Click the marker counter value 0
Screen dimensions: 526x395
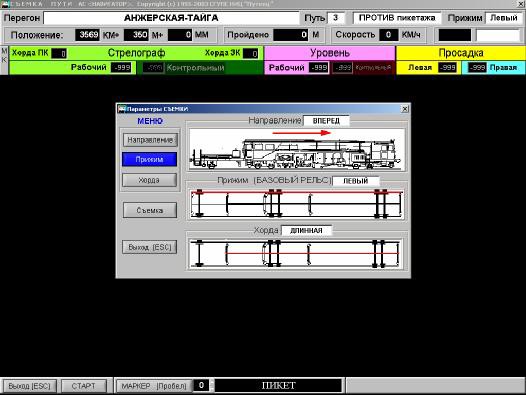[x=201, y=385]
